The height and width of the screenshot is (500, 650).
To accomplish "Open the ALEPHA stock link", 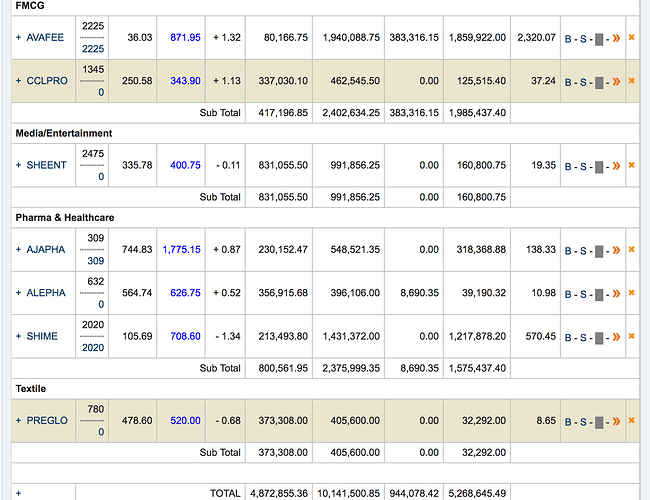I will (46, 293).
